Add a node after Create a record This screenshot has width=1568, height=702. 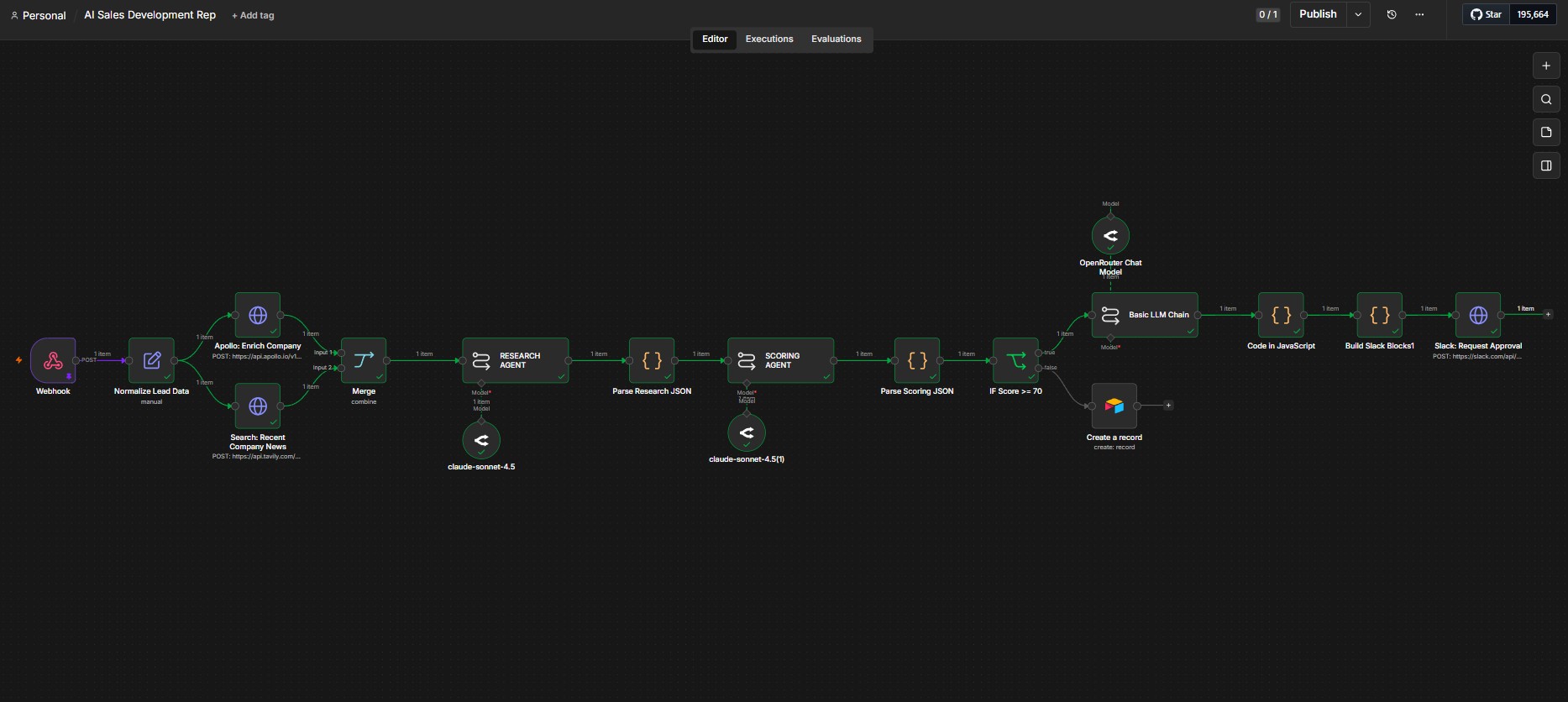(x=1168, y=406)
